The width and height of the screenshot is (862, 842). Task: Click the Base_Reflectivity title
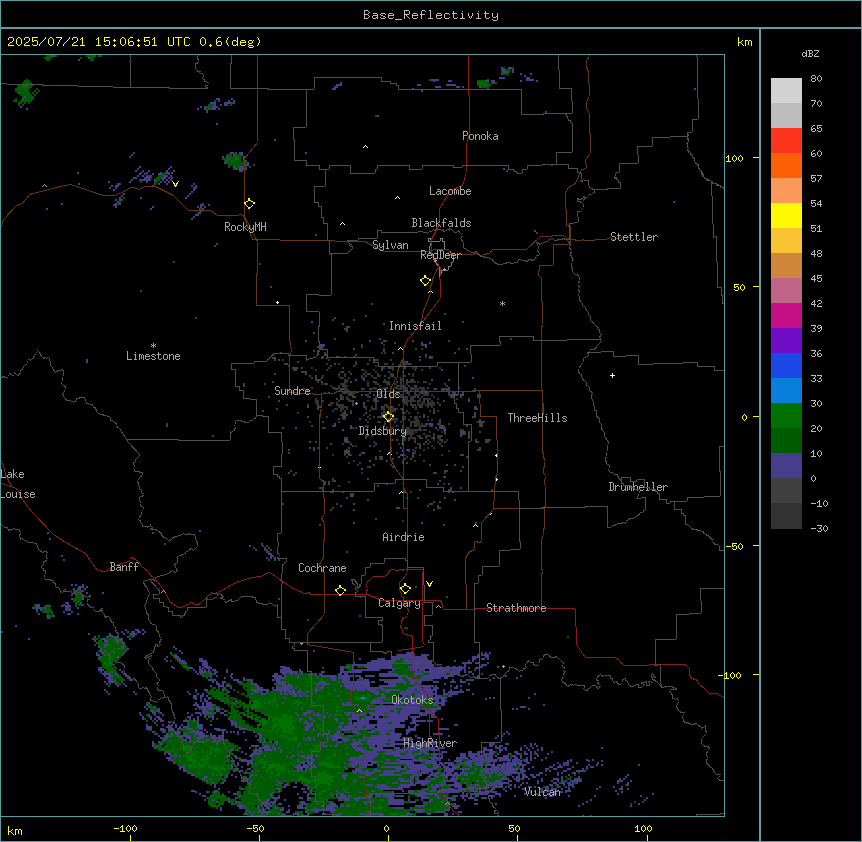coord(431,15)
